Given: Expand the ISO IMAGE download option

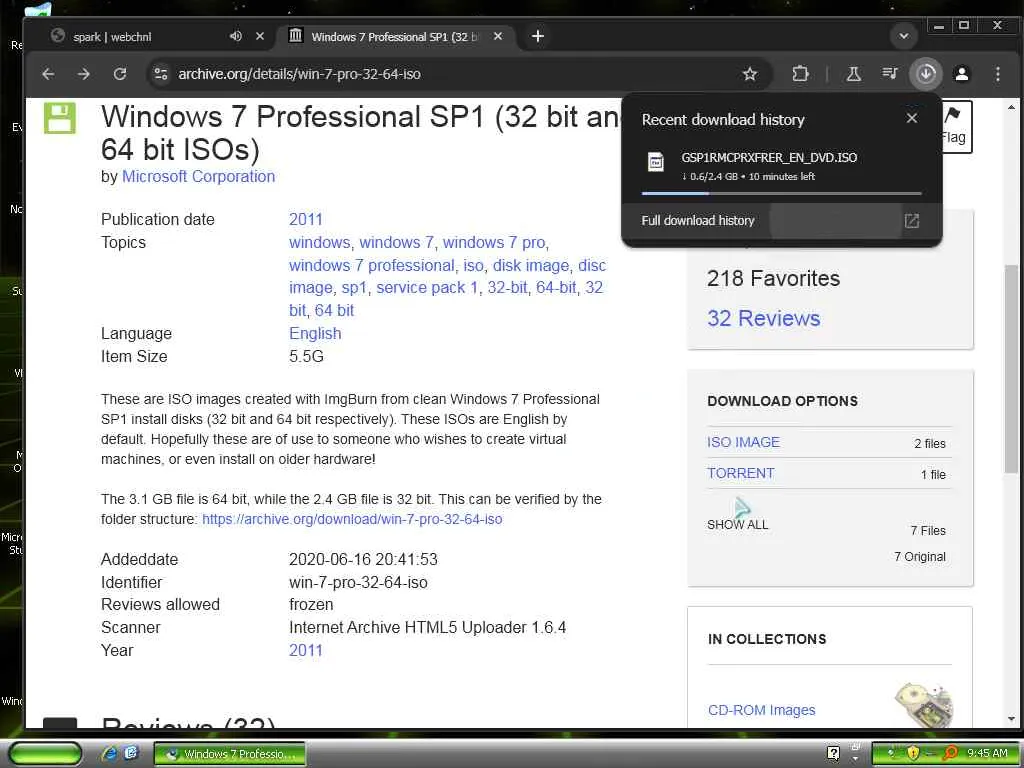Looking at the screenshot, I should coord(743,442).
